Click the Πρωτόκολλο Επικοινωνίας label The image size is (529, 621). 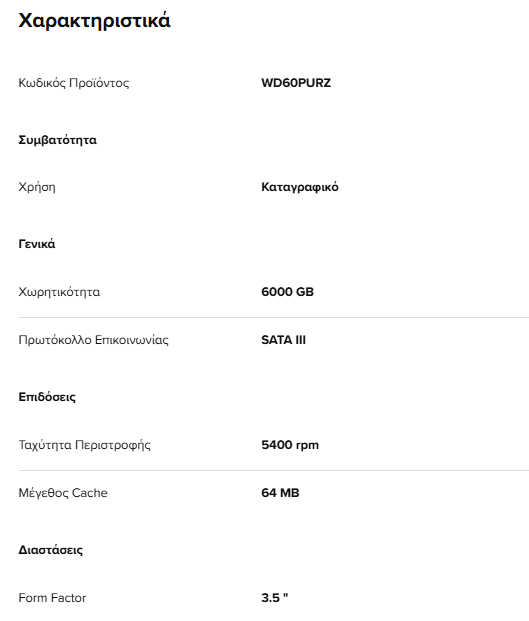[x=93, y=340]
